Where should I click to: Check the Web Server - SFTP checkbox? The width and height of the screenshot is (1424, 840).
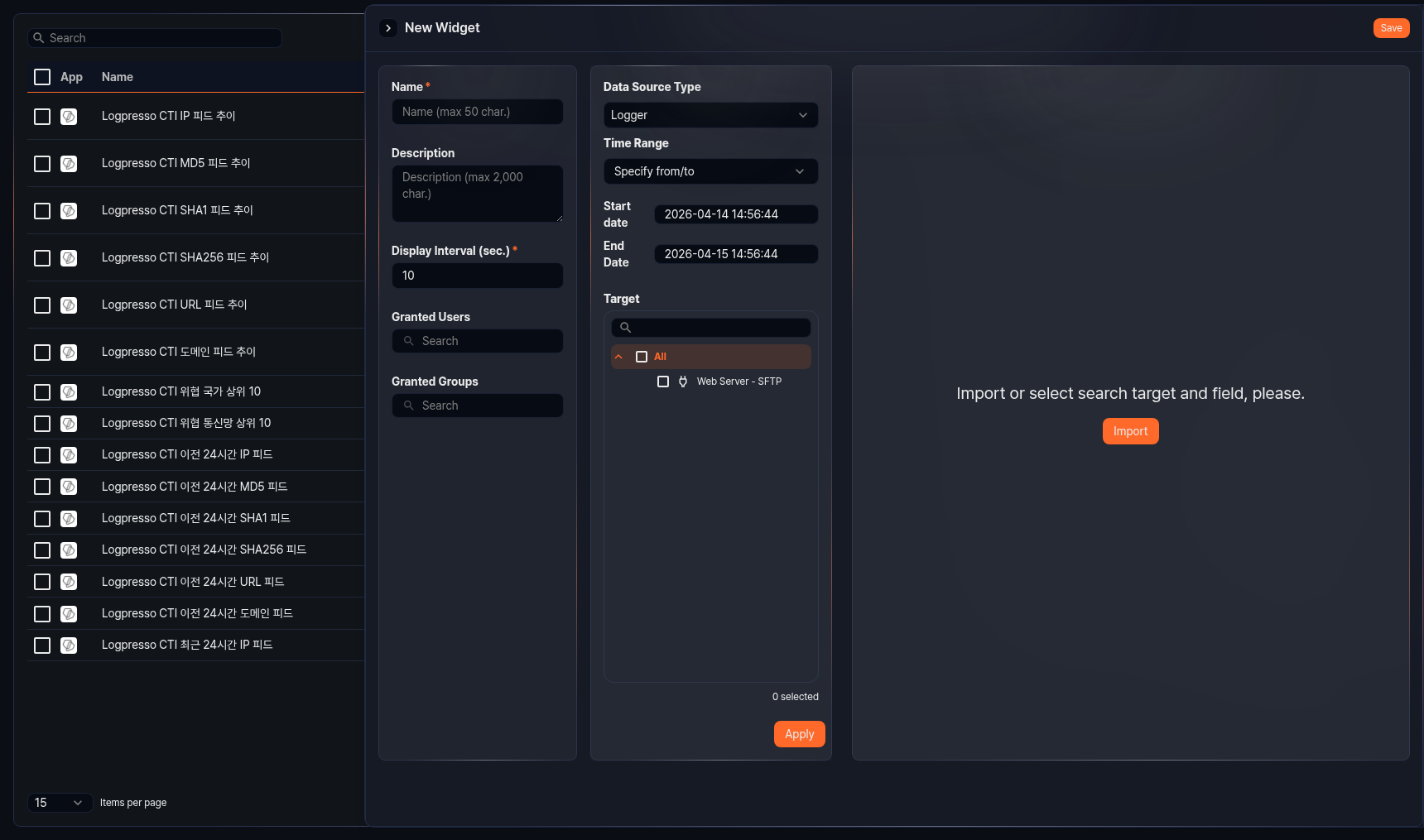[662, 382]
